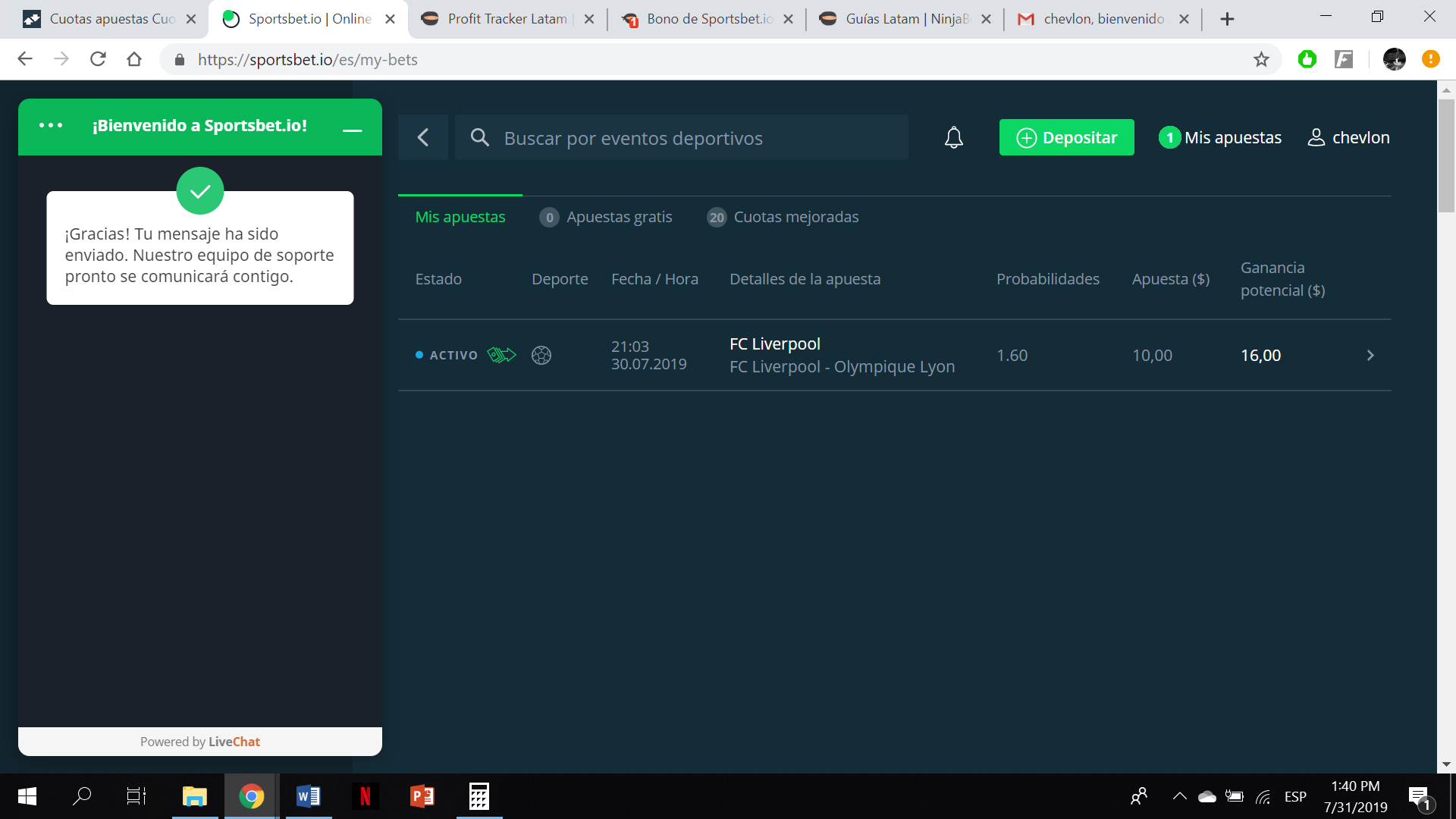Open chevlon user account menu
1456x819 pixels.
coord(1348,137)
